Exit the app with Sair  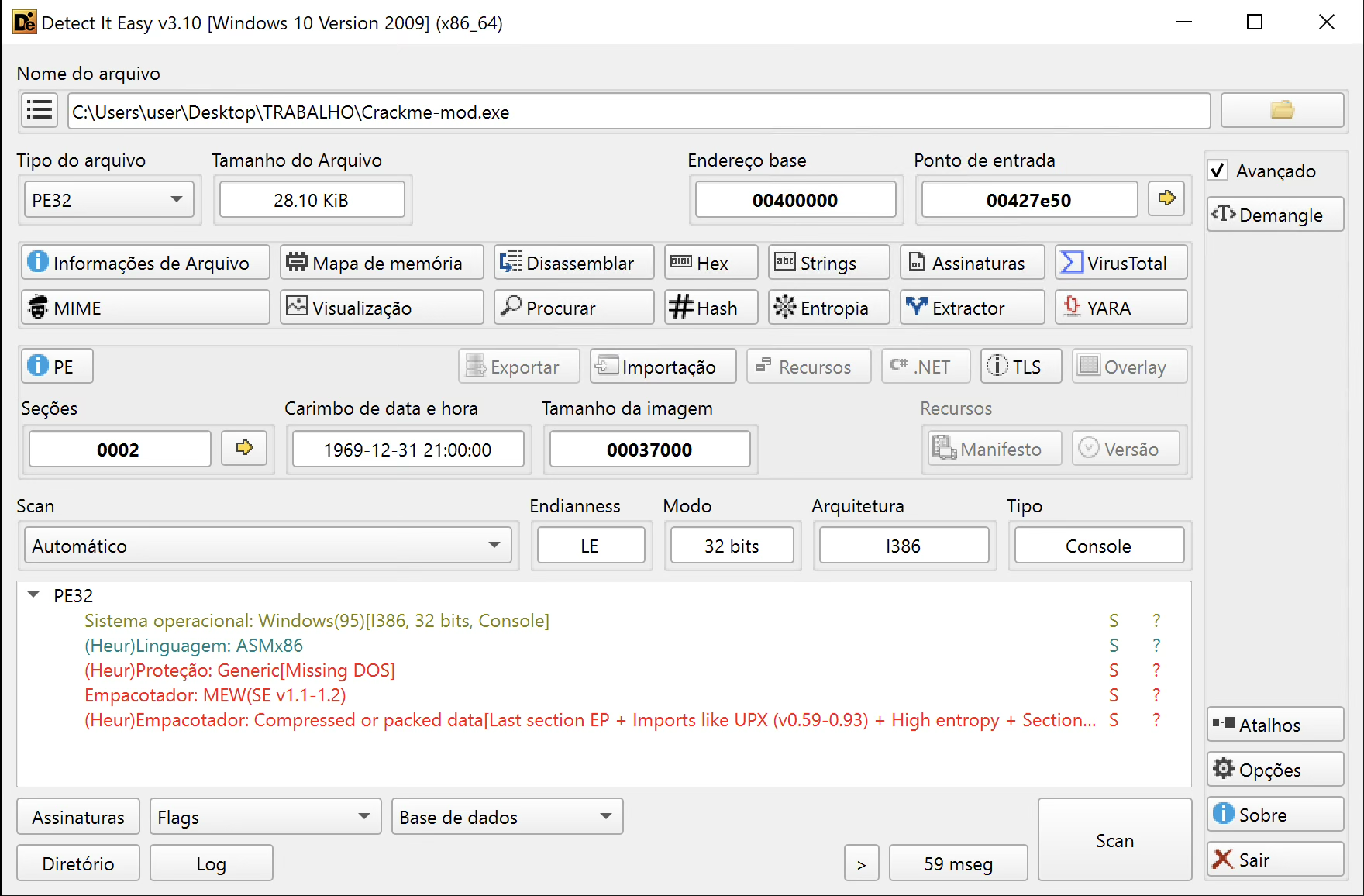pos(1275,860)
